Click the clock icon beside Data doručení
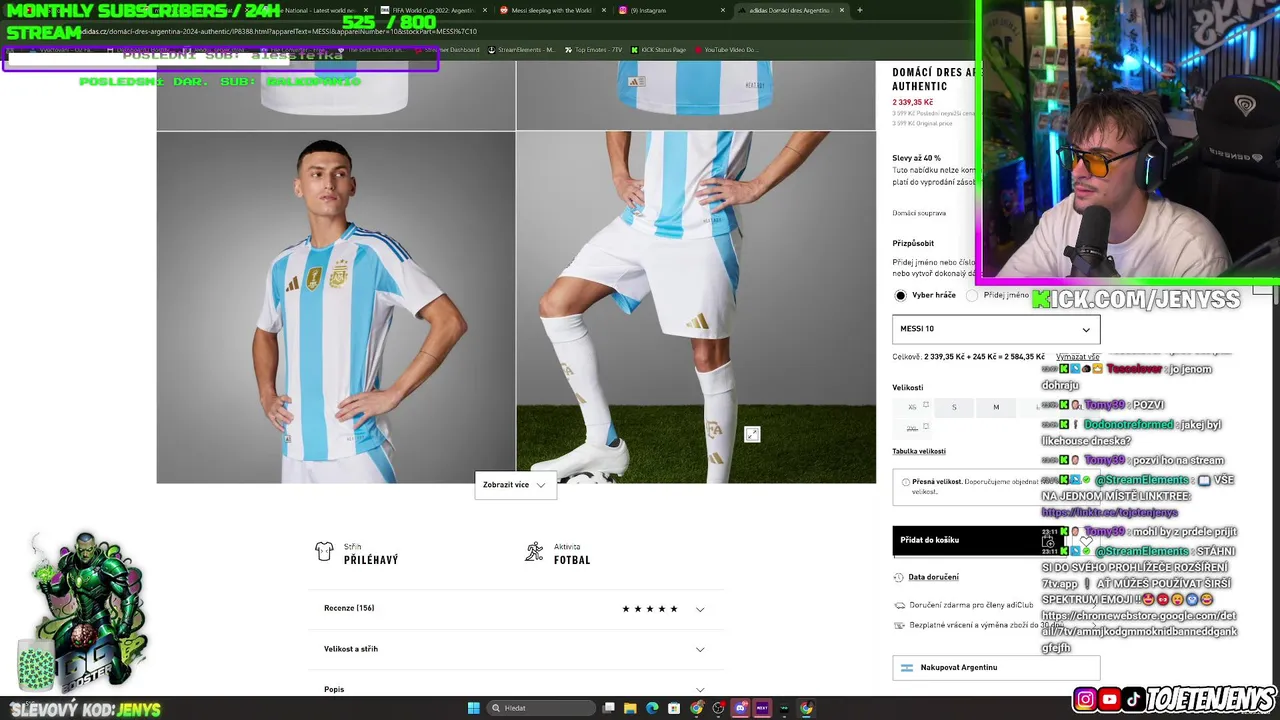 click(899, 577)
